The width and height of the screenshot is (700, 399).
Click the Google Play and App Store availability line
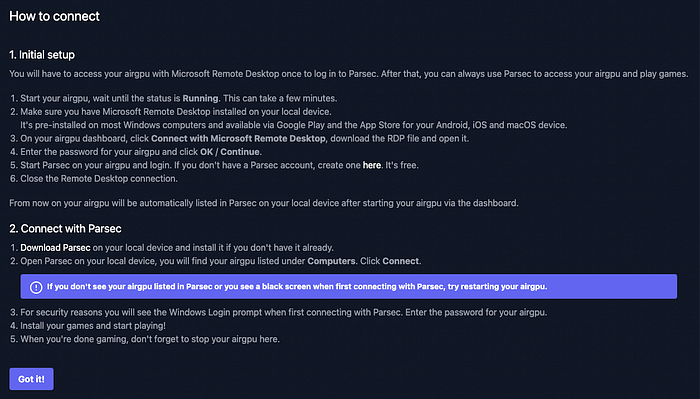[293, 125]
